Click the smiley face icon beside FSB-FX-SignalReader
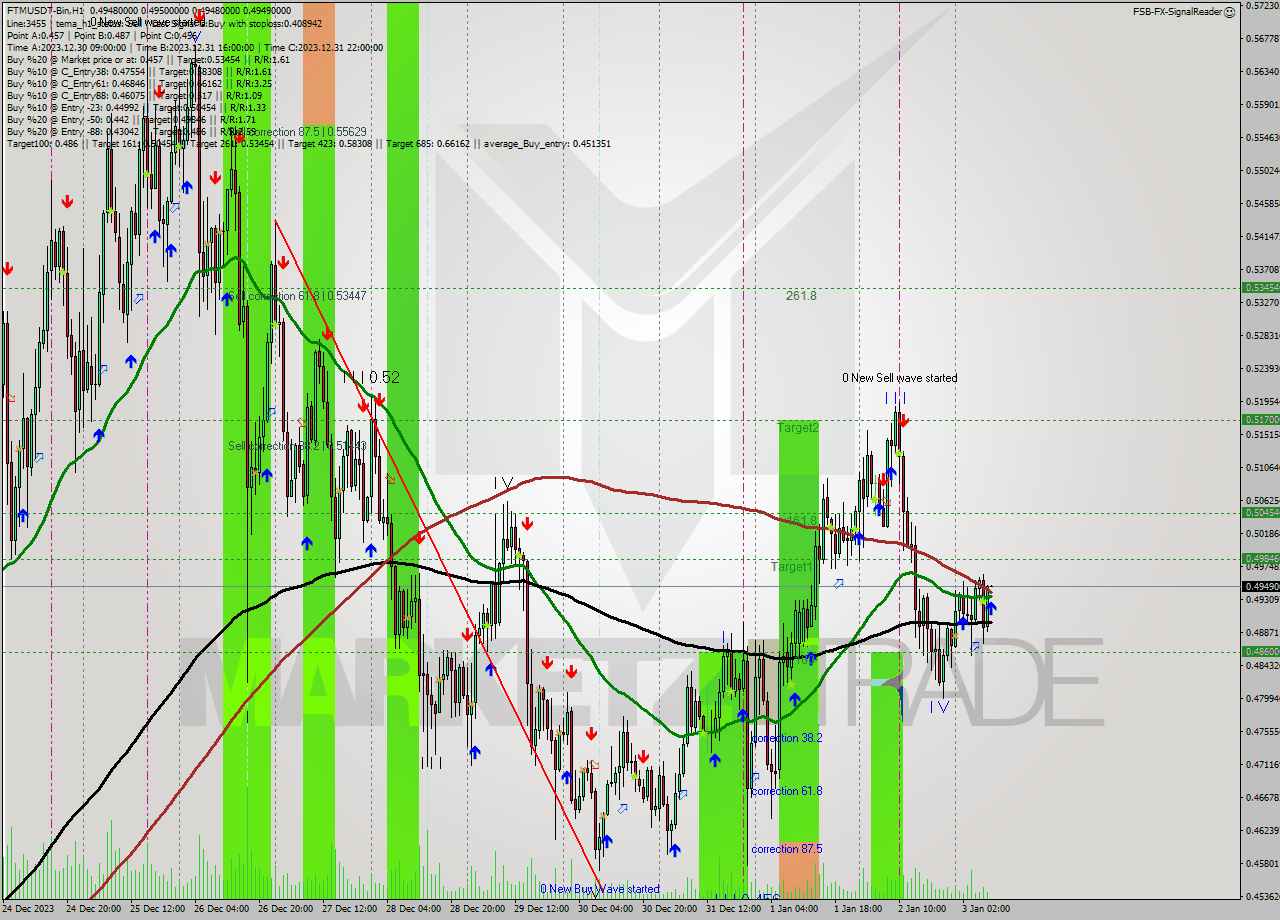1280x920 pixels. tap(1229, 12)
